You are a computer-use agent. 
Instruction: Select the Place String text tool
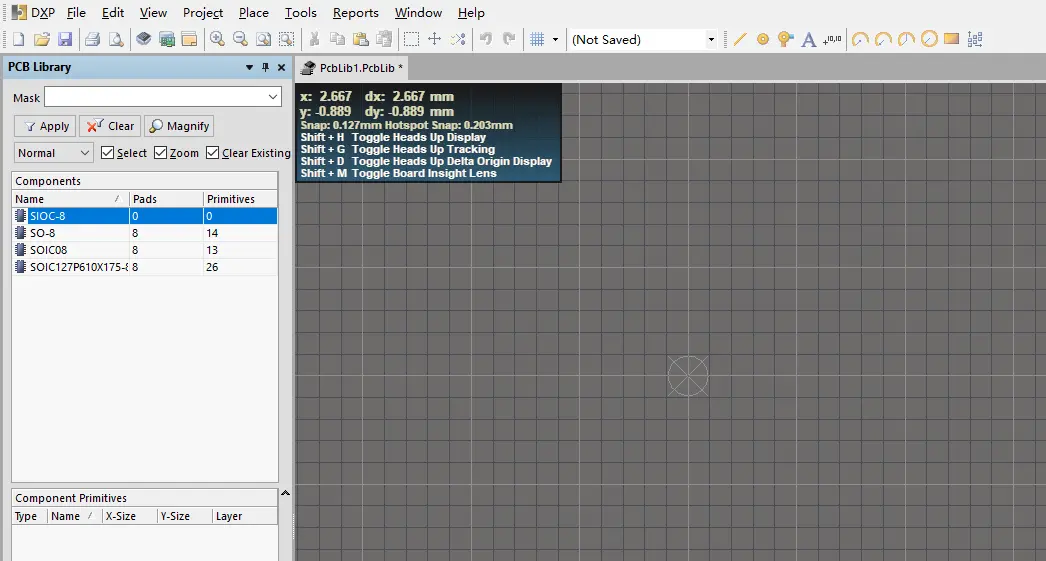[x=810, y=40]
